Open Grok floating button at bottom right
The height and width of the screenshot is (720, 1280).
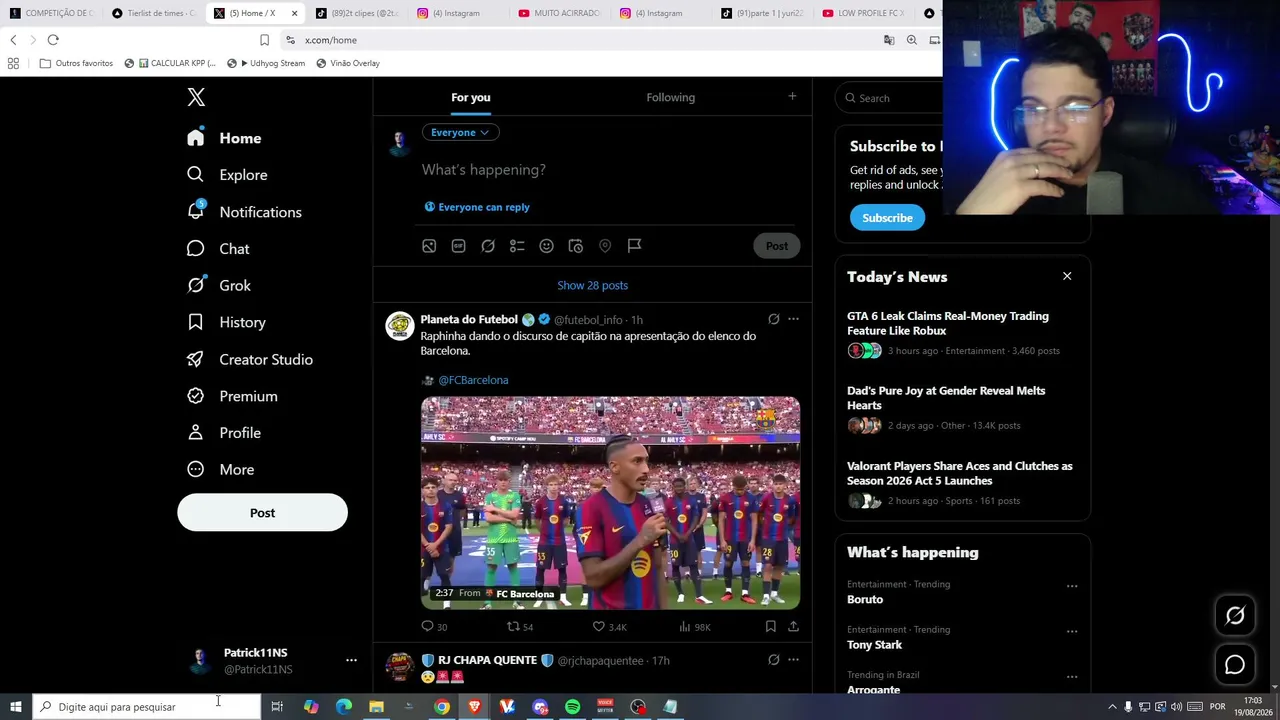coord(1235,616)
